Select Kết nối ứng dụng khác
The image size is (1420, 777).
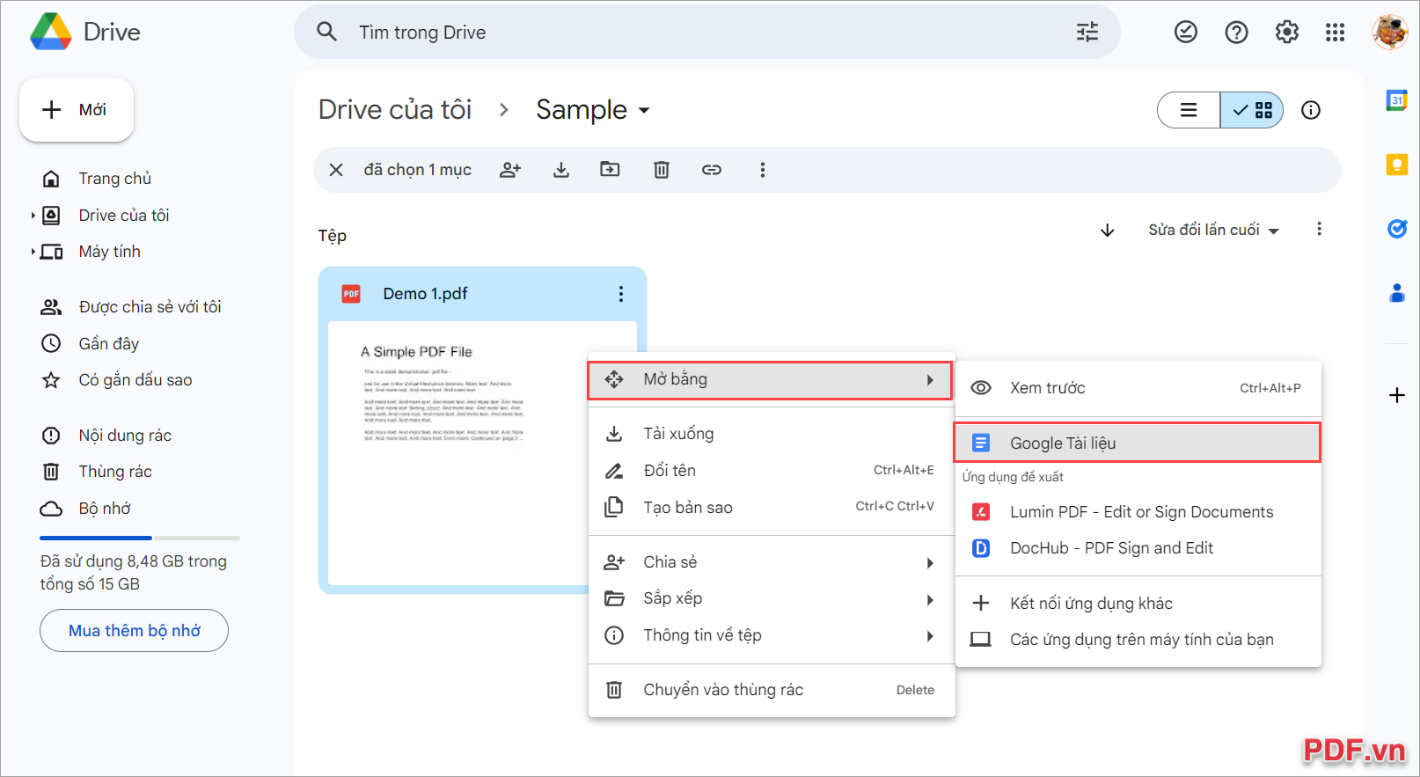(x=1138, y=603)
